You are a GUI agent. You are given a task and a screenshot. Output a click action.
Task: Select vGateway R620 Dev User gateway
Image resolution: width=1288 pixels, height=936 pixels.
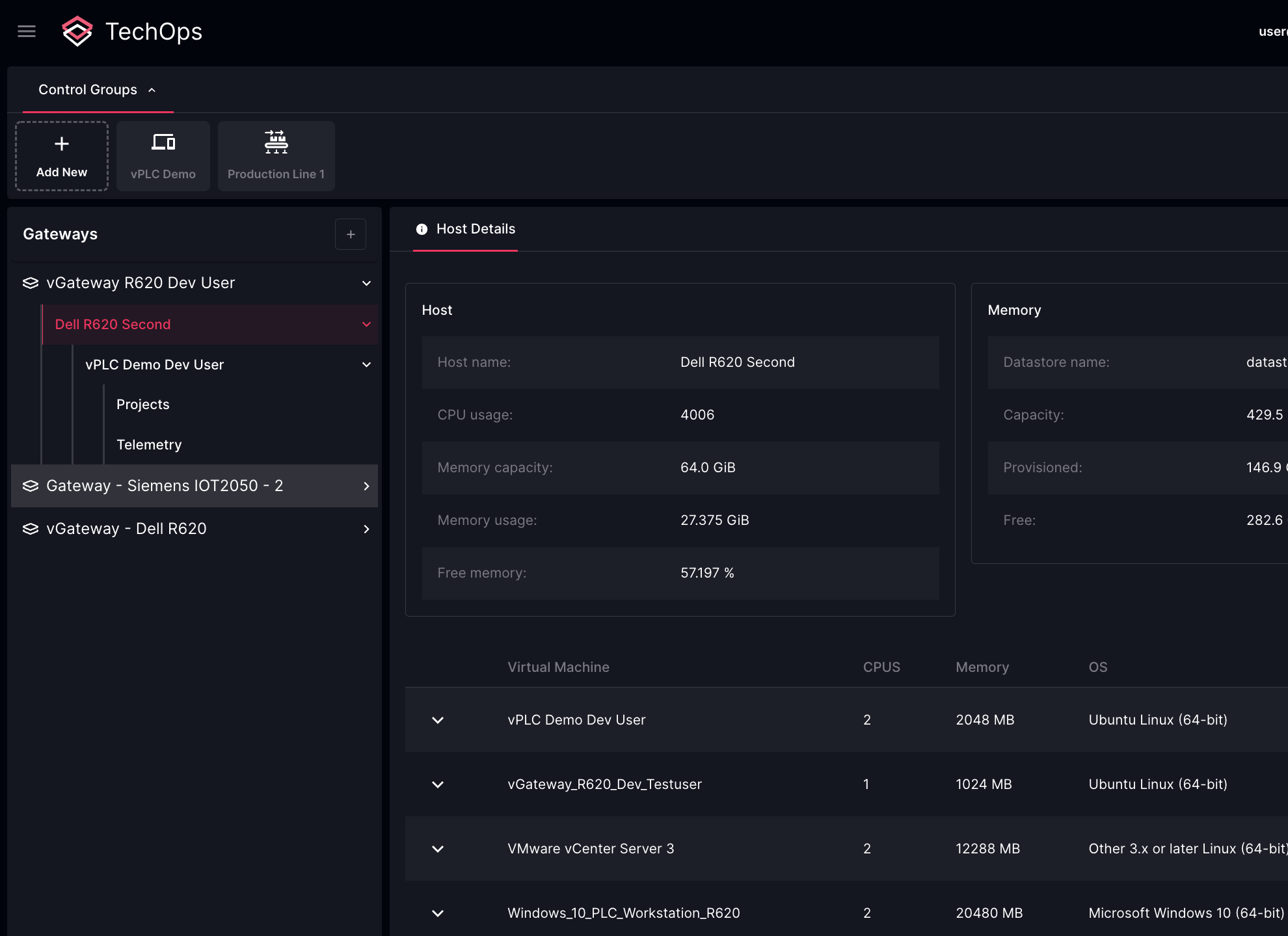pyautogui.click(x=195, y=283)
